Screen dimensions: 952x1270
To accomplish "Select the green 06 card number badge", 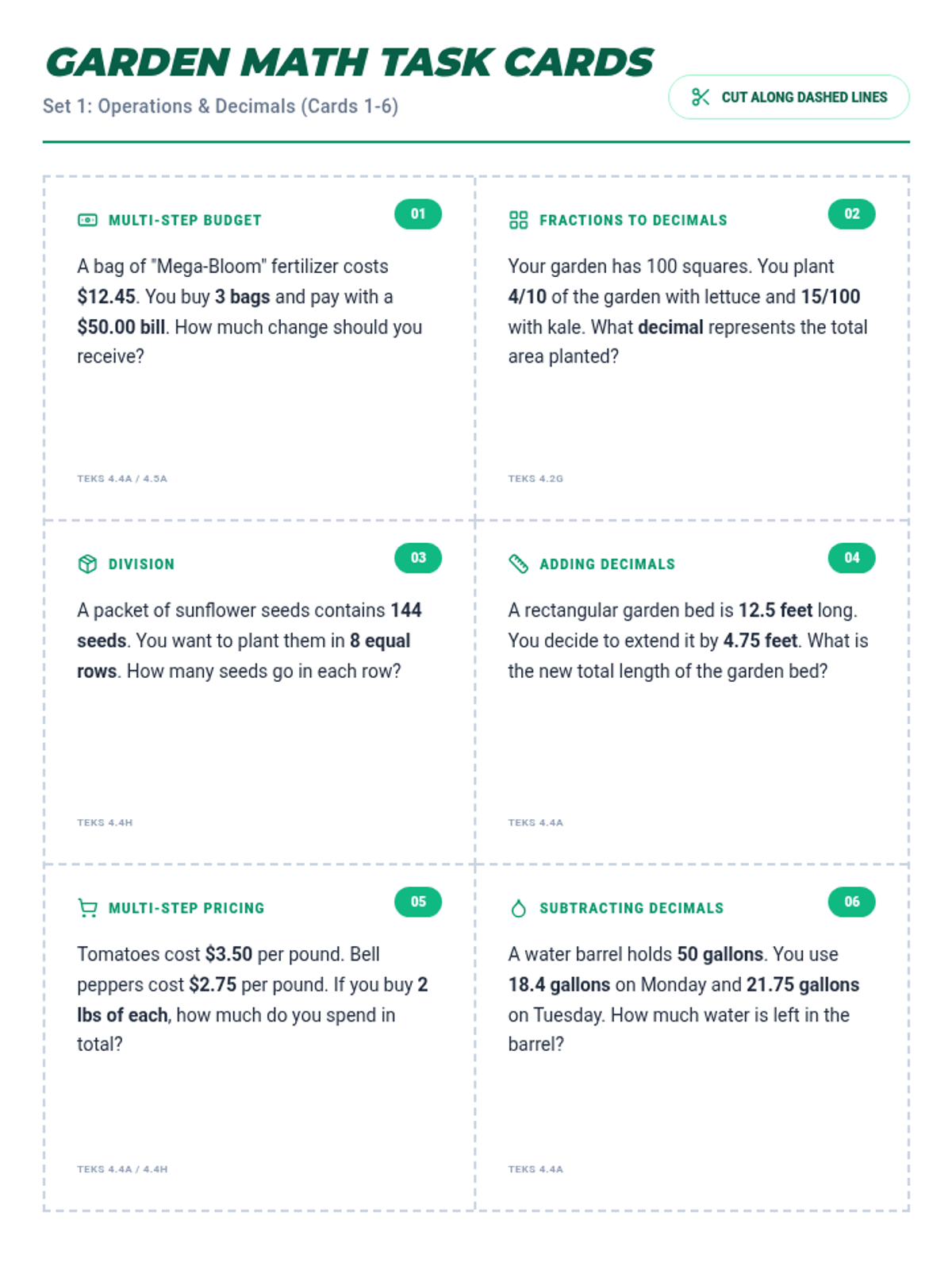I will coord(851,901).
